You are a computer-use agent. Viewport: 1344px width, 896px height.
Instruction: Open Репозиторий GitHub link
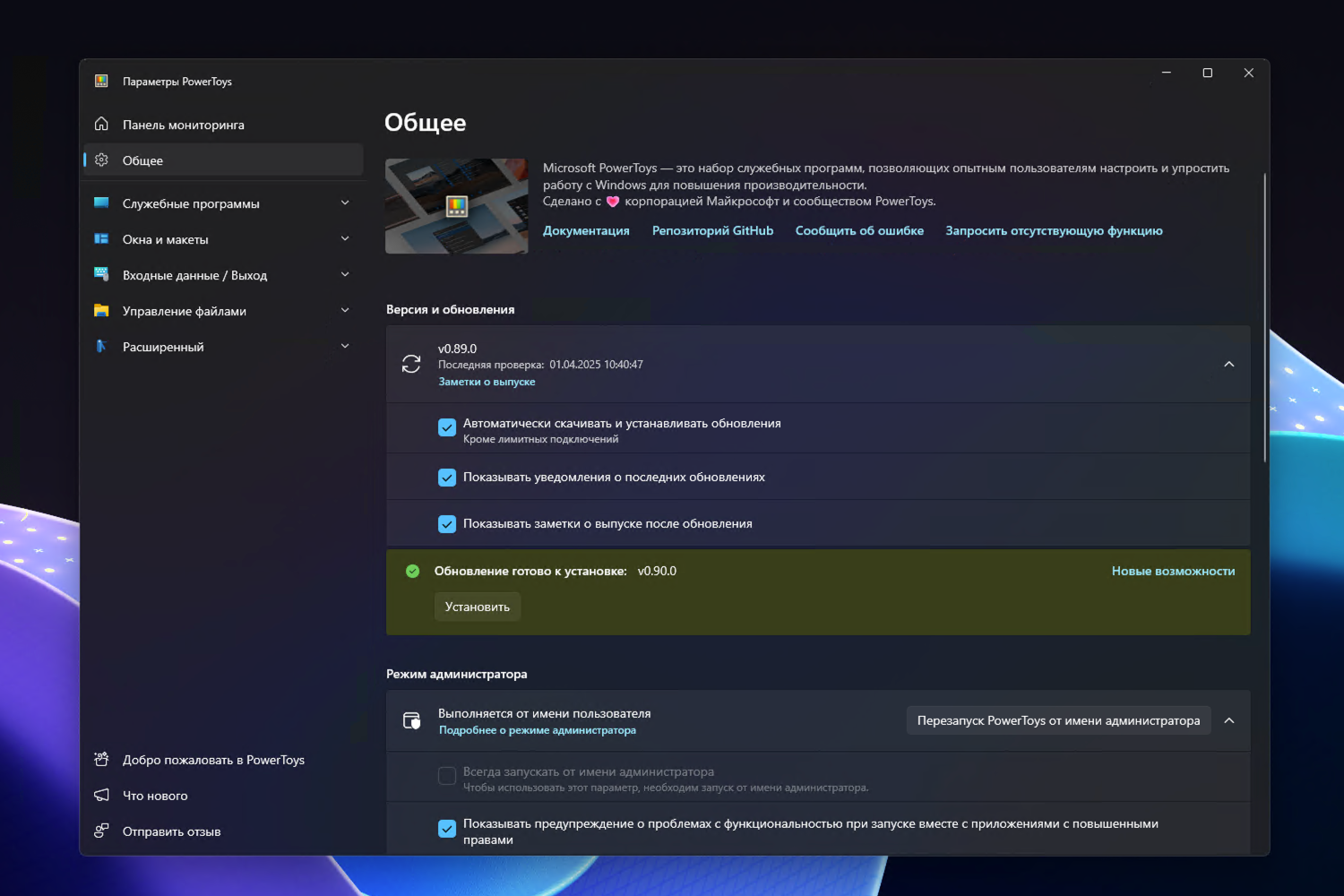coord(712,230)
